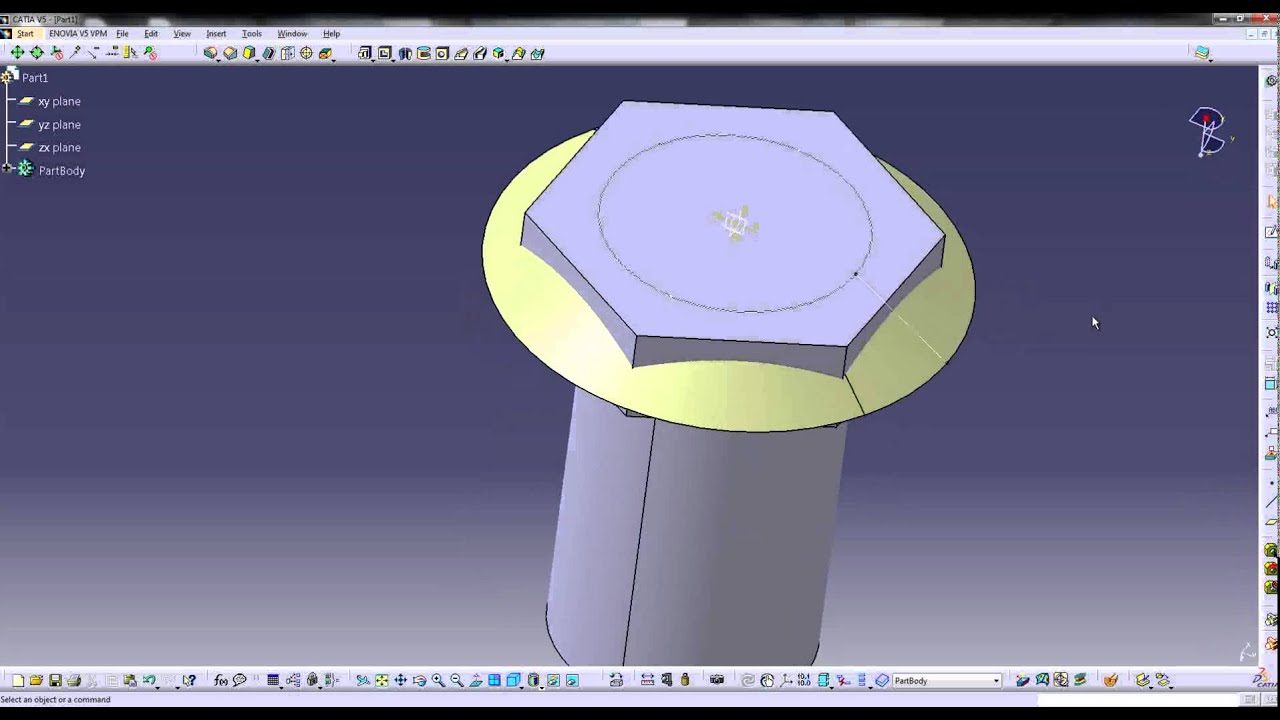Viewport: 1280px width, 720px height.
Task: Change the shading view mode
Action: [534, 681]
